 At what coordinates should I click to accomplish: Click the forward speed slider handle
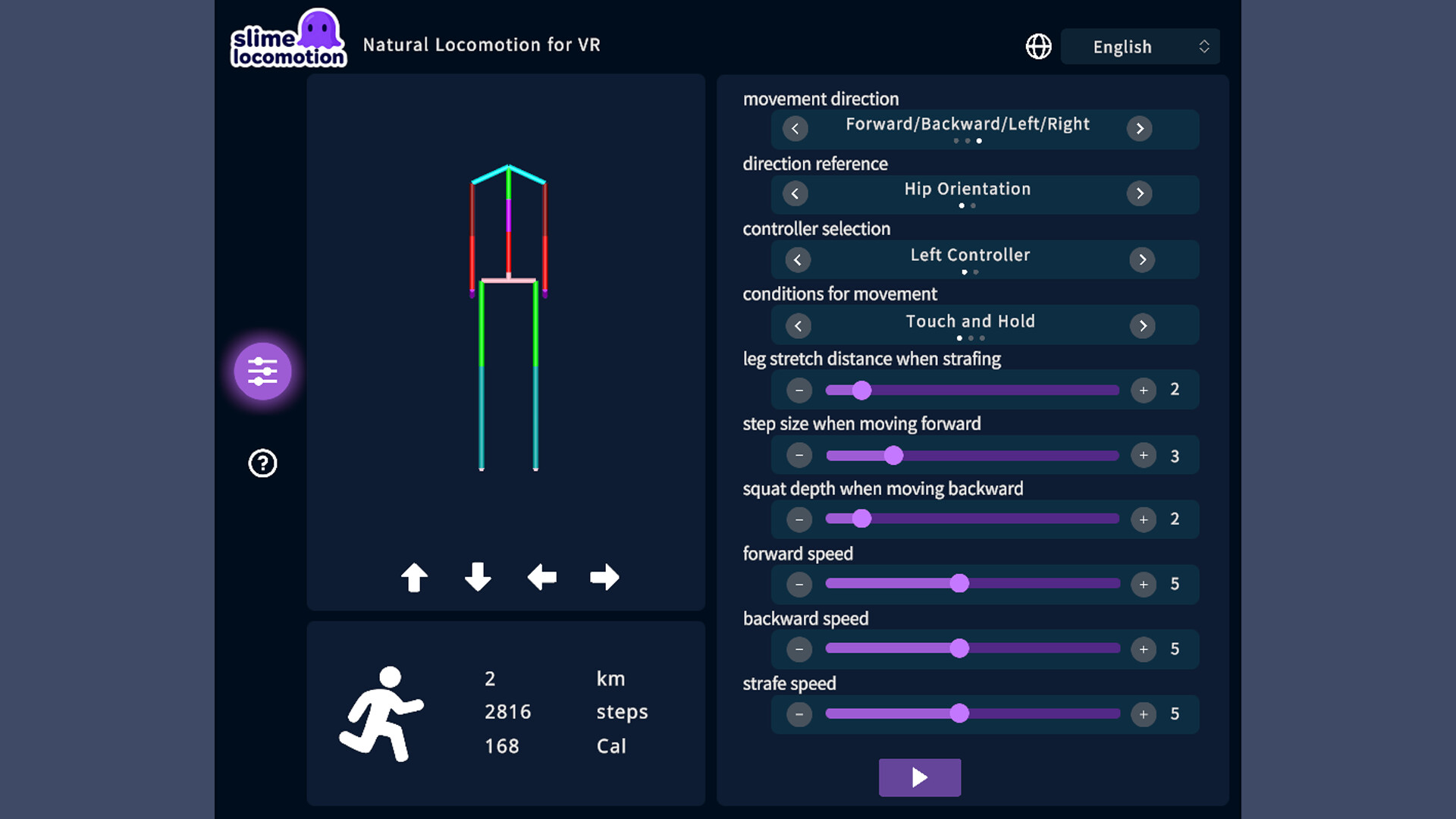(959, 583)
